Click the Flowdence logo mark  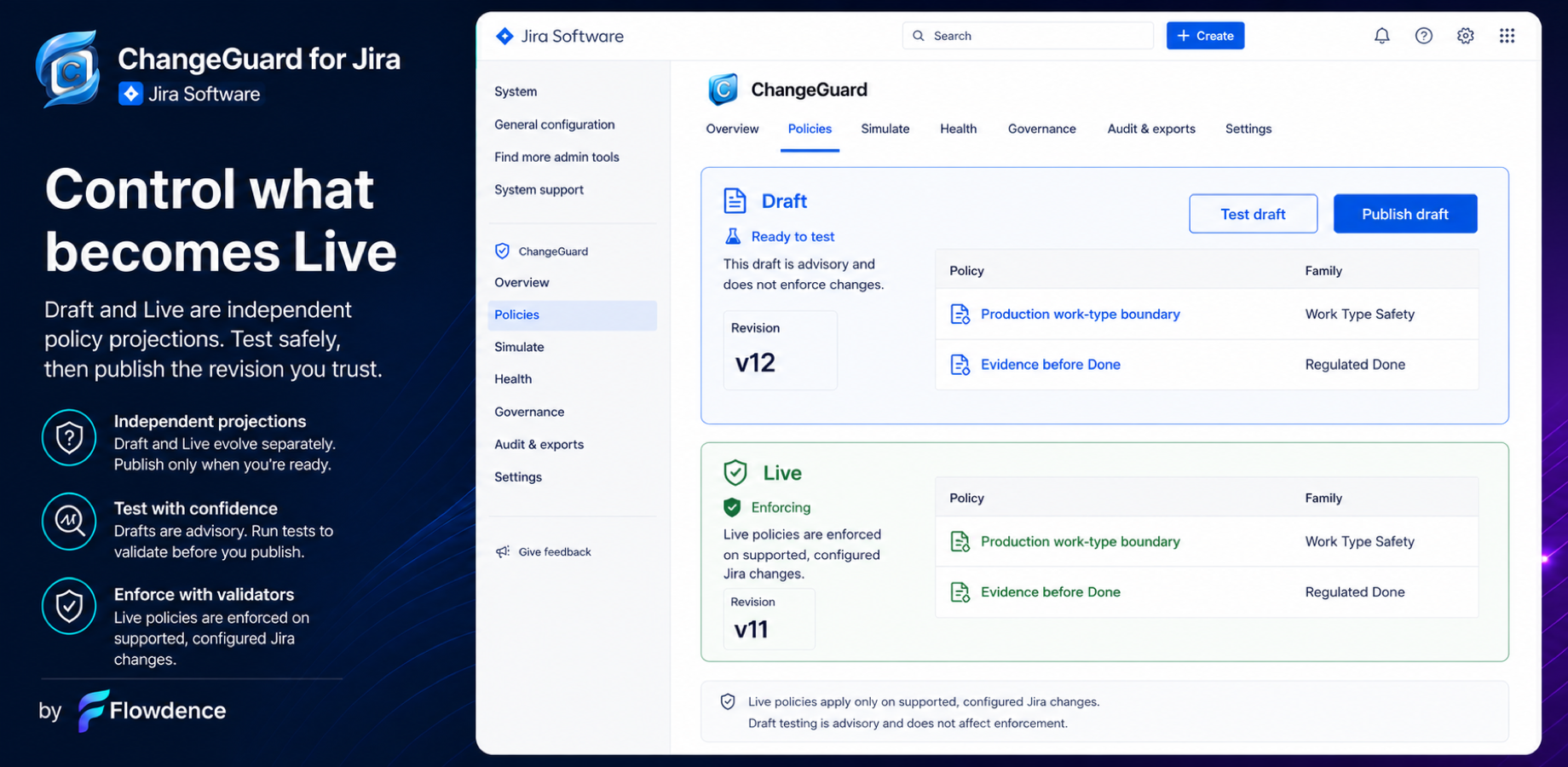(93, 711)
